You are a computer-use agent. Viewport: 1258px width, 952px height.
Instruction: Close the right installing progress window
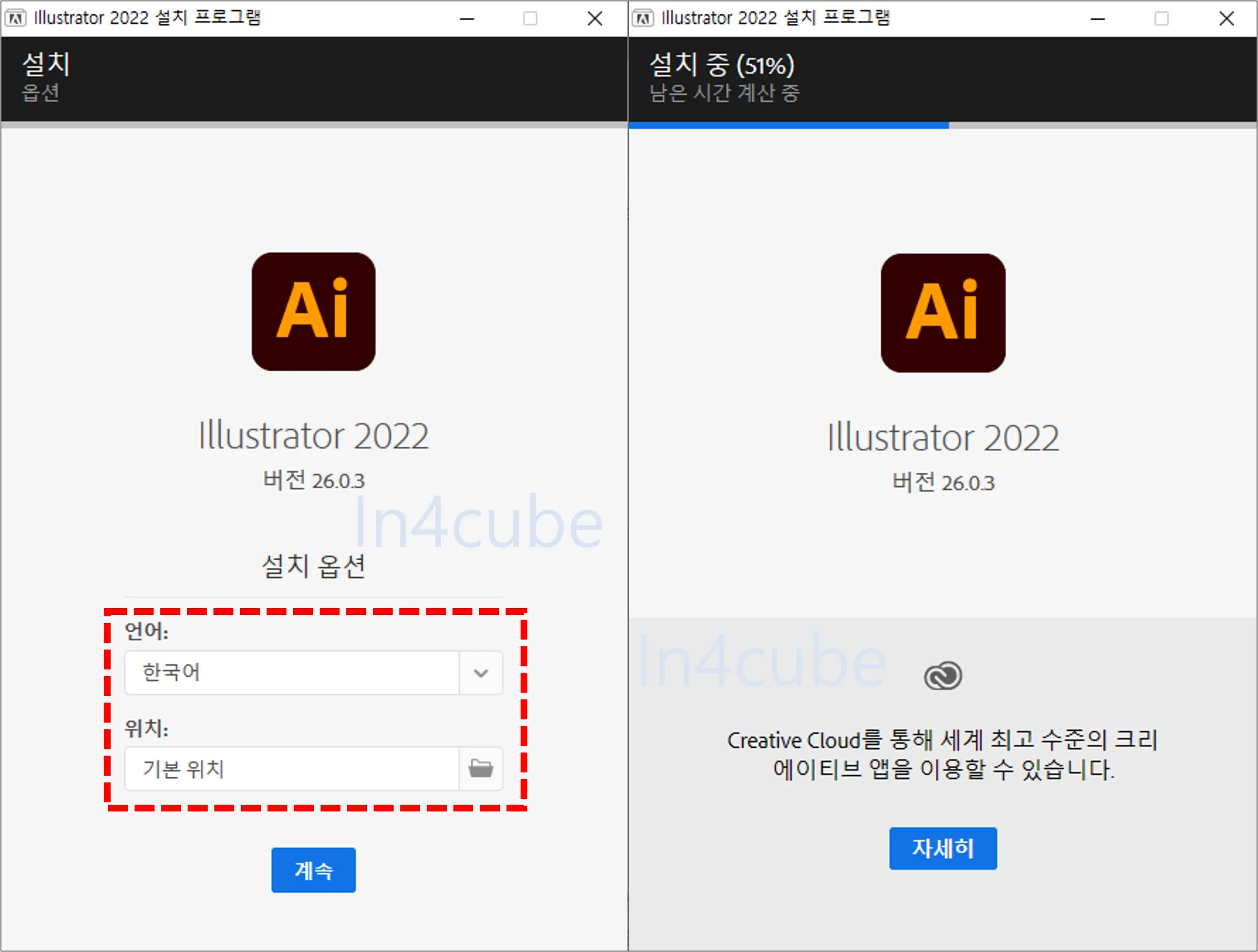coord(1227,19)
